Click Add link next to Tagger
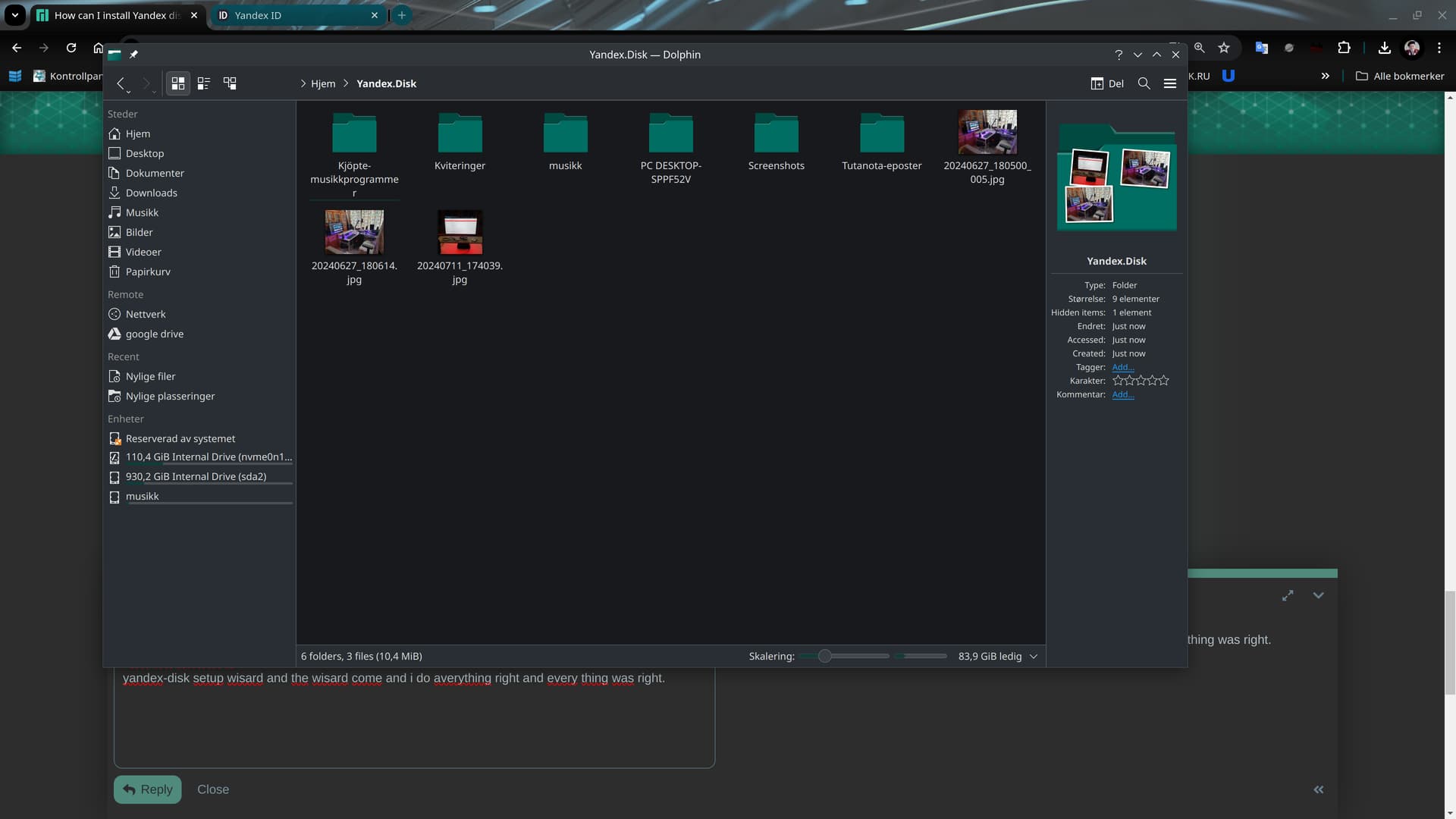1456x819 pixels. pyautogui.click(x=1123, y=367)
